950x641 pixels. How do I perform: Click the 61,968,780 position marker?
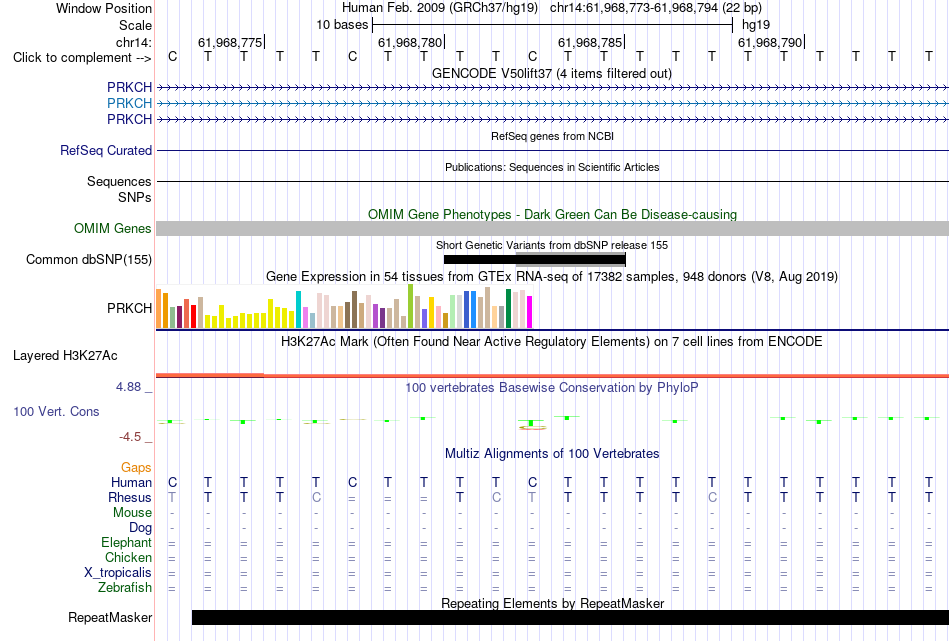pyautogui.click(x=410, y=42)
